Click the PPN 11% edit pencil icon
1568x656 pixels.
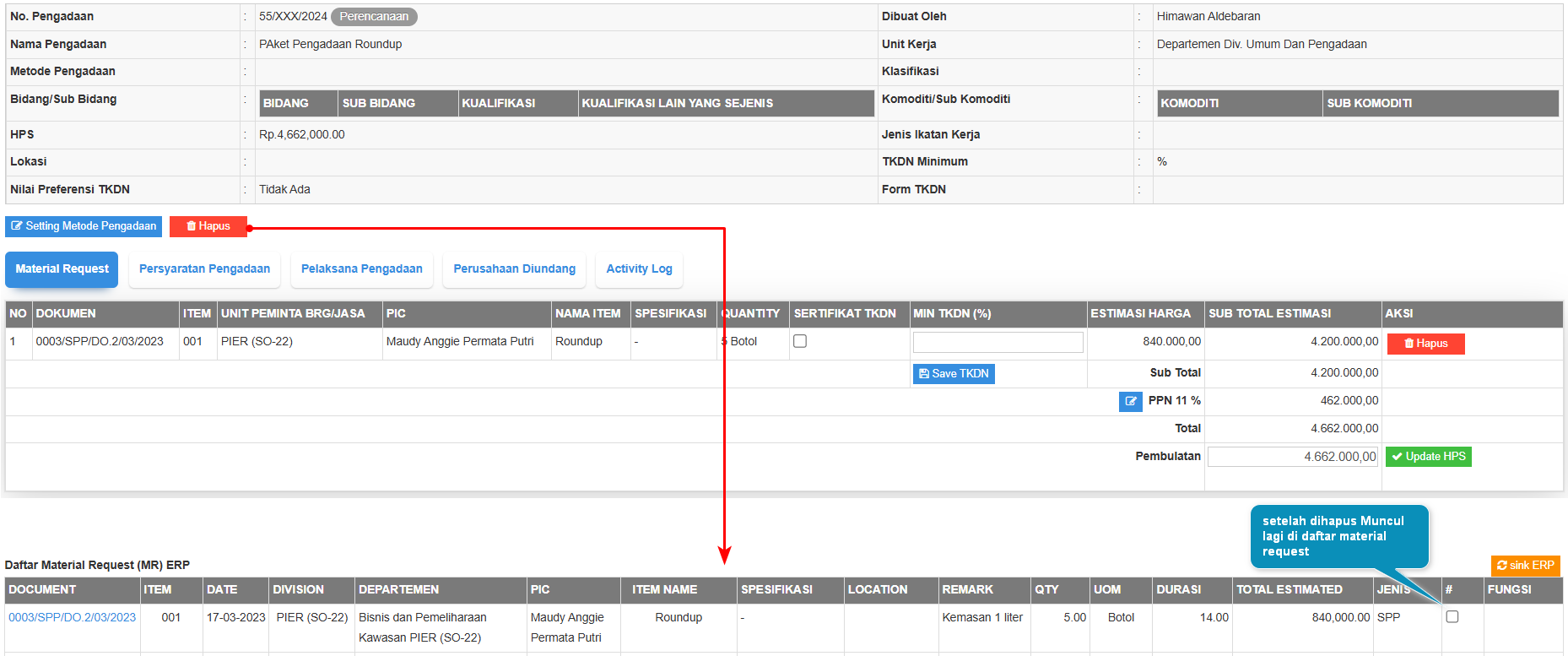click(x=1130, y=401)
